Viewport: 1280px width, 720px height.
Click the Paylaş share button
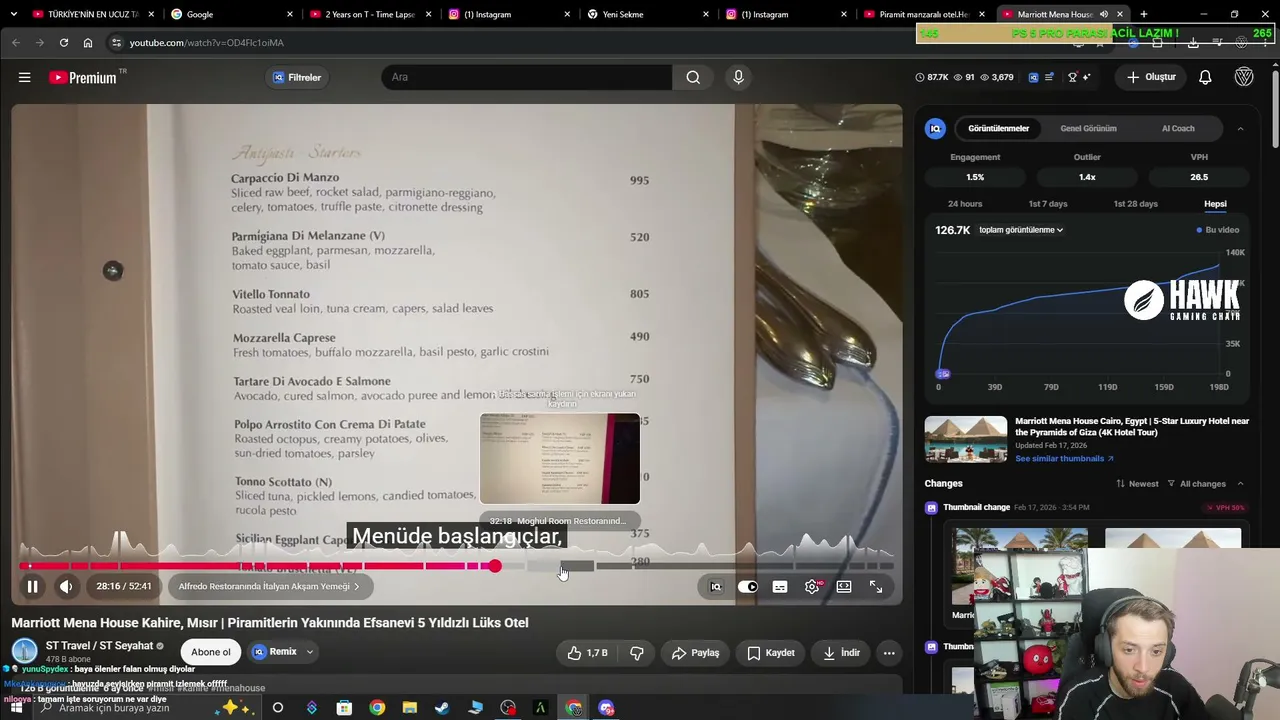click(696, 653)
